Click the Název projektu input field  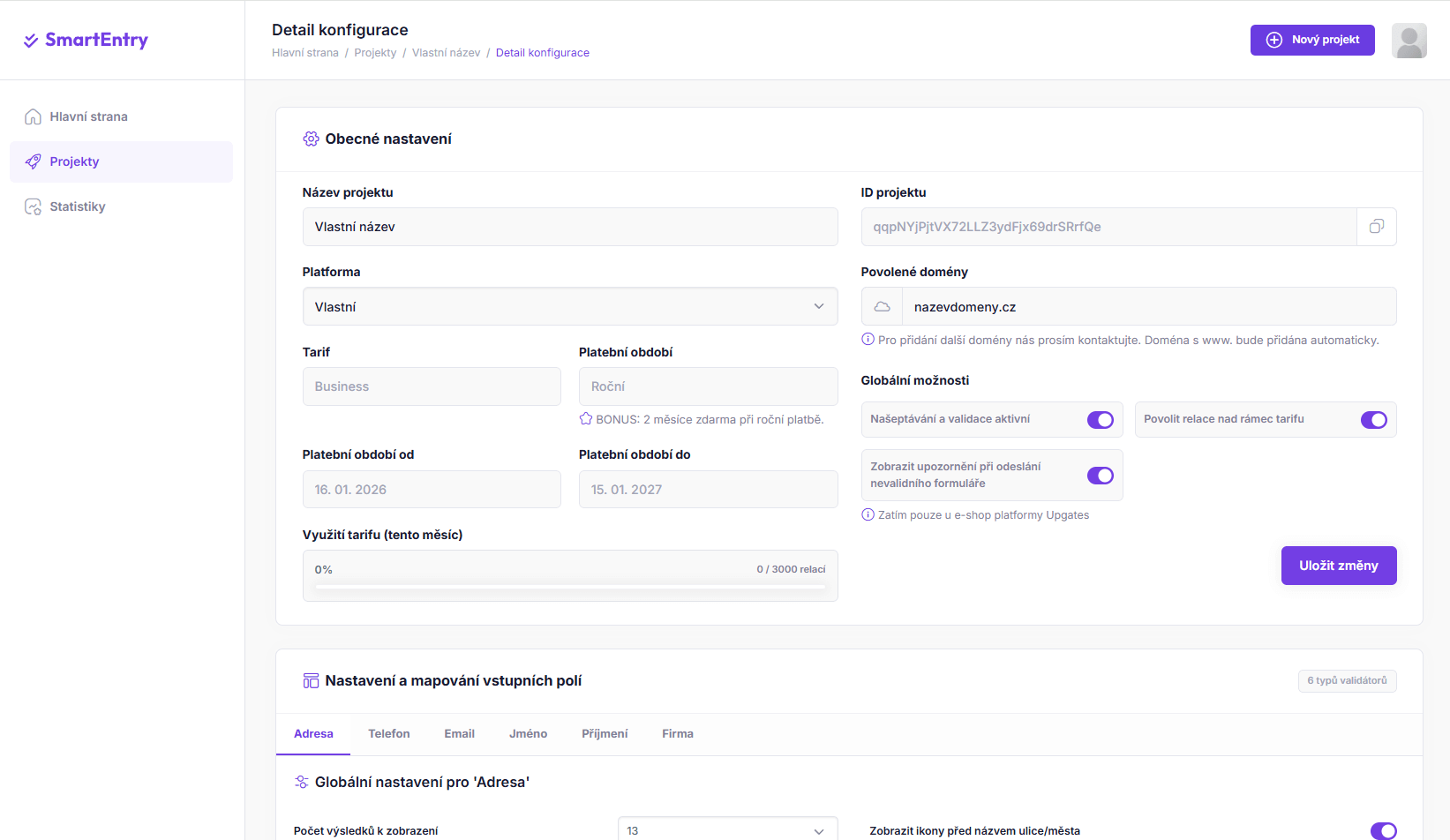pyautogui.click(x=569, y=227)
